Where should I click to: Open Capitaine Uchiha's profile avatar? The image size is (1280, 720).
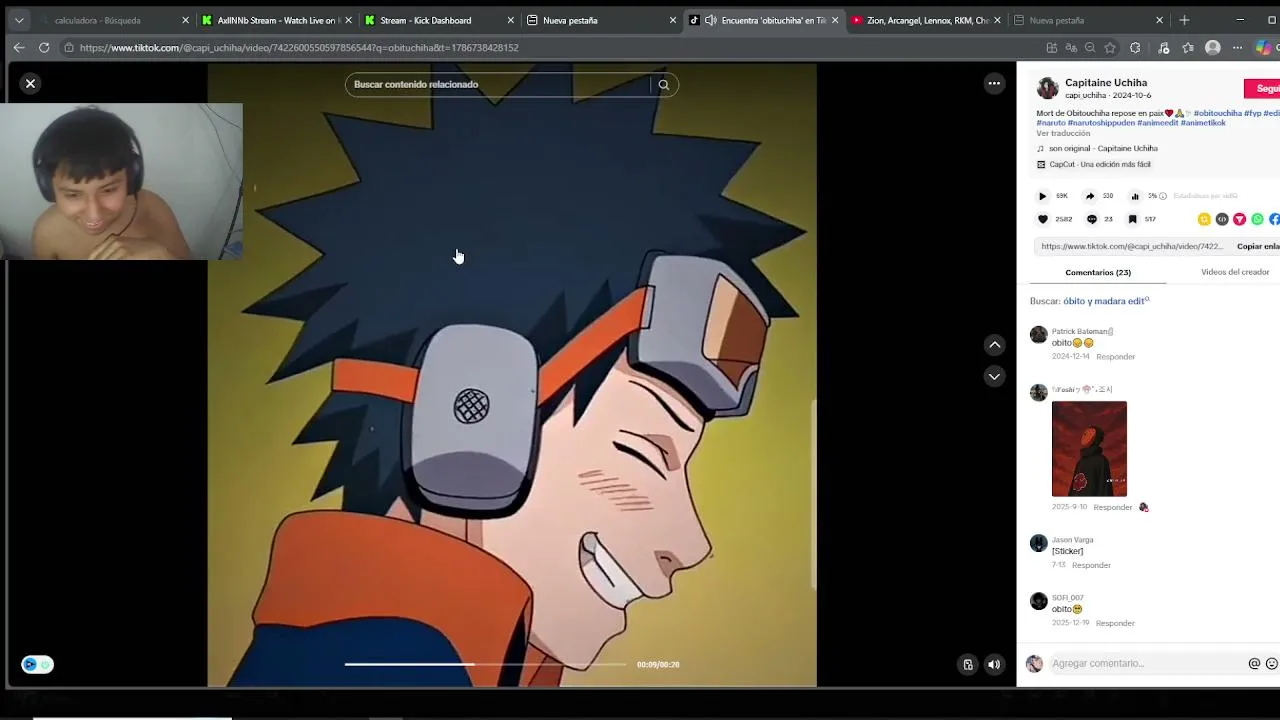[1047, 89]
